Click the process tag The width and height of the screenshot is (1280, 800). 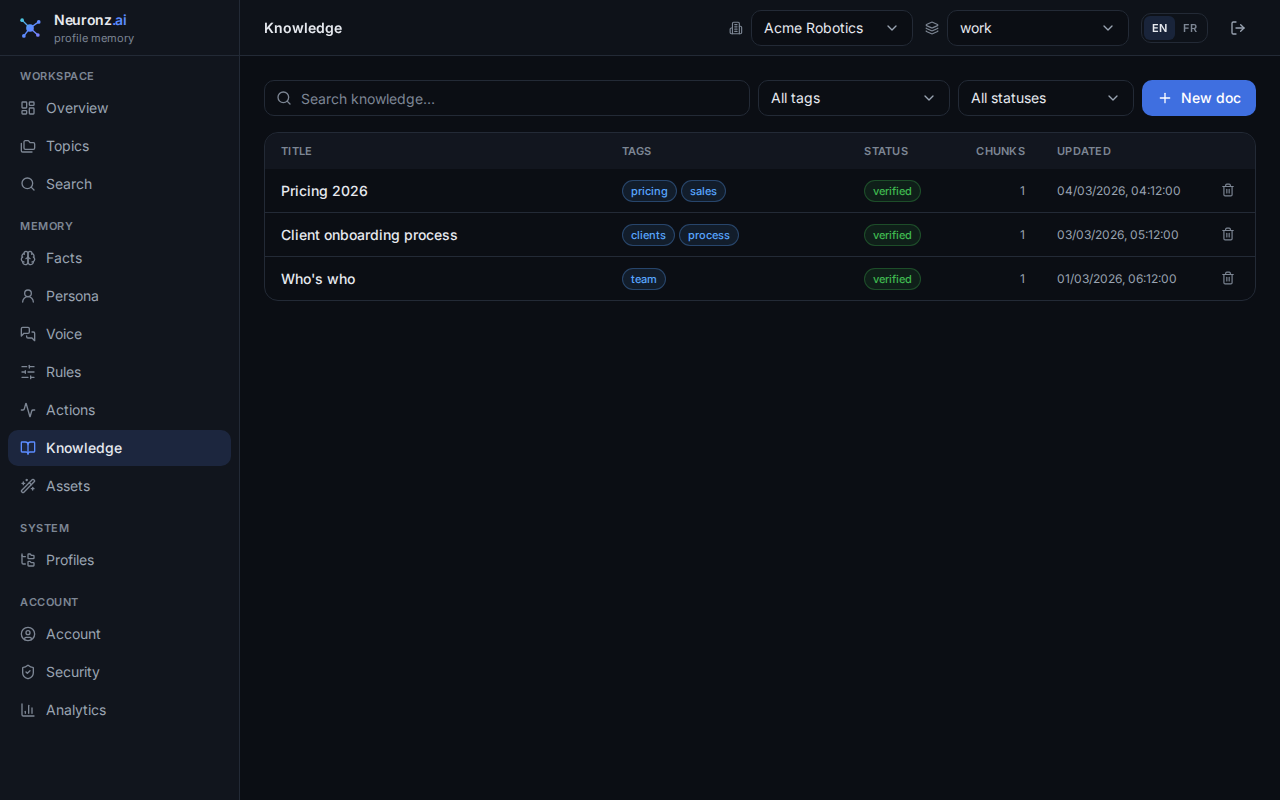(x=709, y=235)
